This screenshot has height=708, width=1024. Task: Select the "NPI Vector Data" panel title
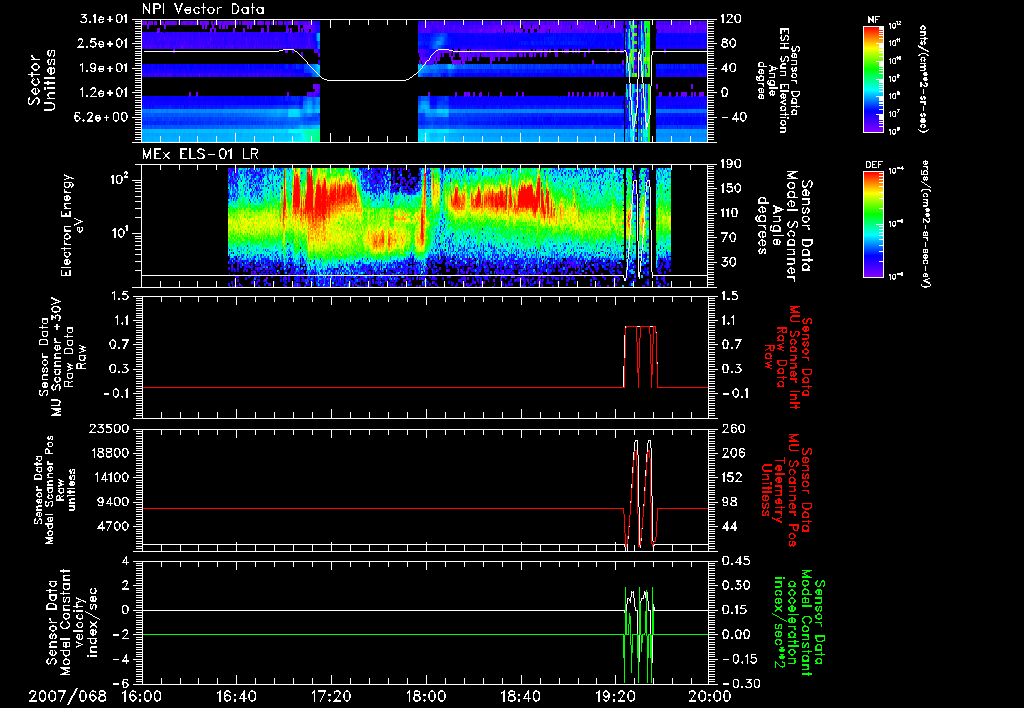[x=203, y=9]
